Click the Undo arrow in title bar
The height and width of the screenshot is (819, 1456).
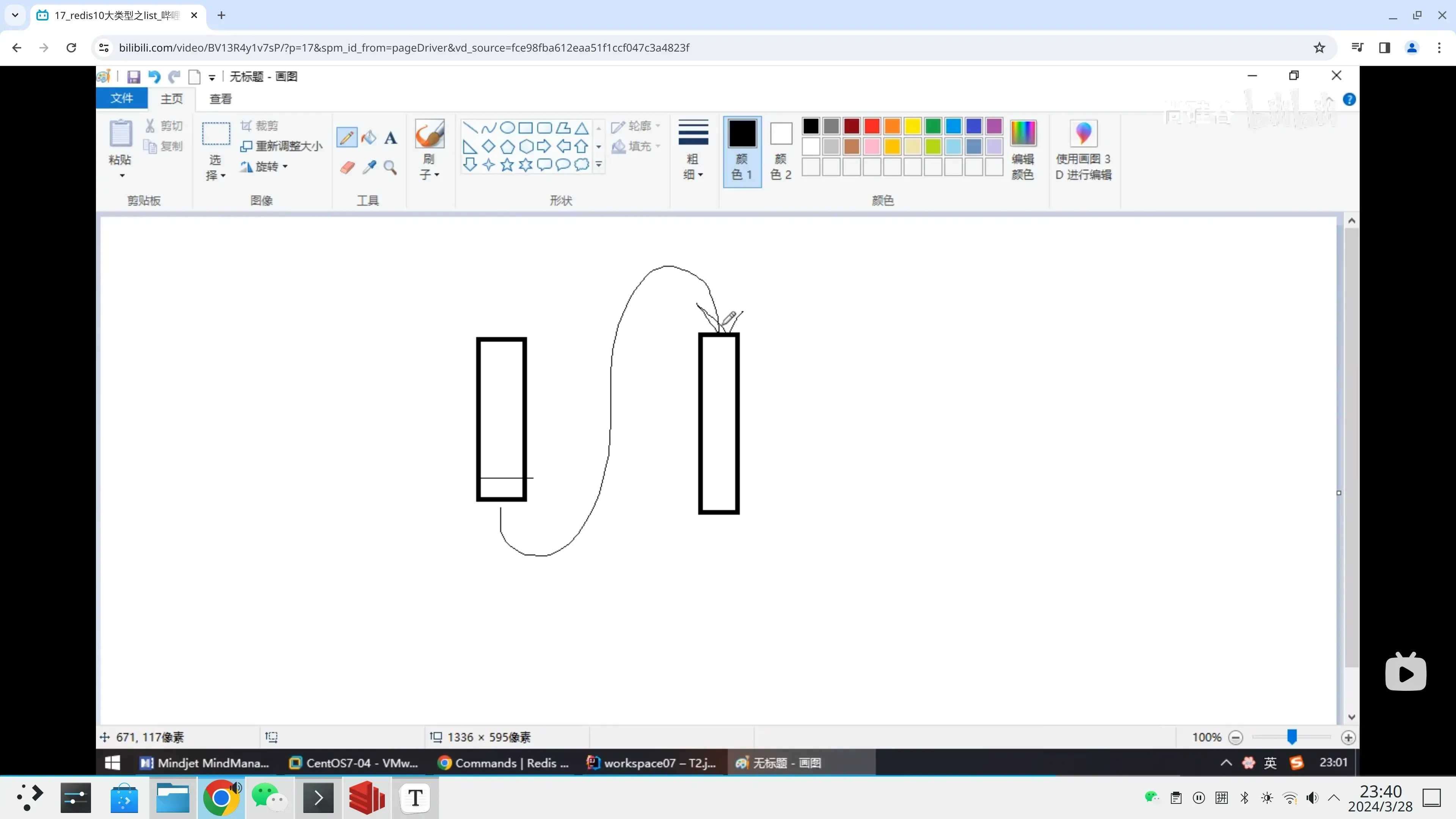[154, 77]
